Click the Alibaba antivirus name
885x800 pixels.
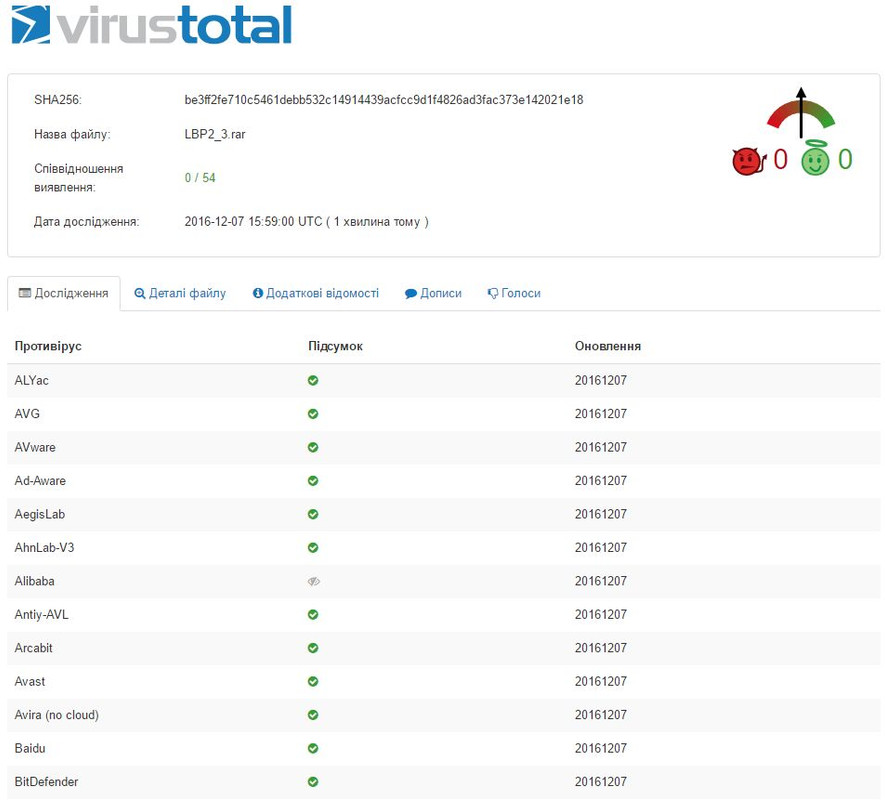click(x=34, y=581)
